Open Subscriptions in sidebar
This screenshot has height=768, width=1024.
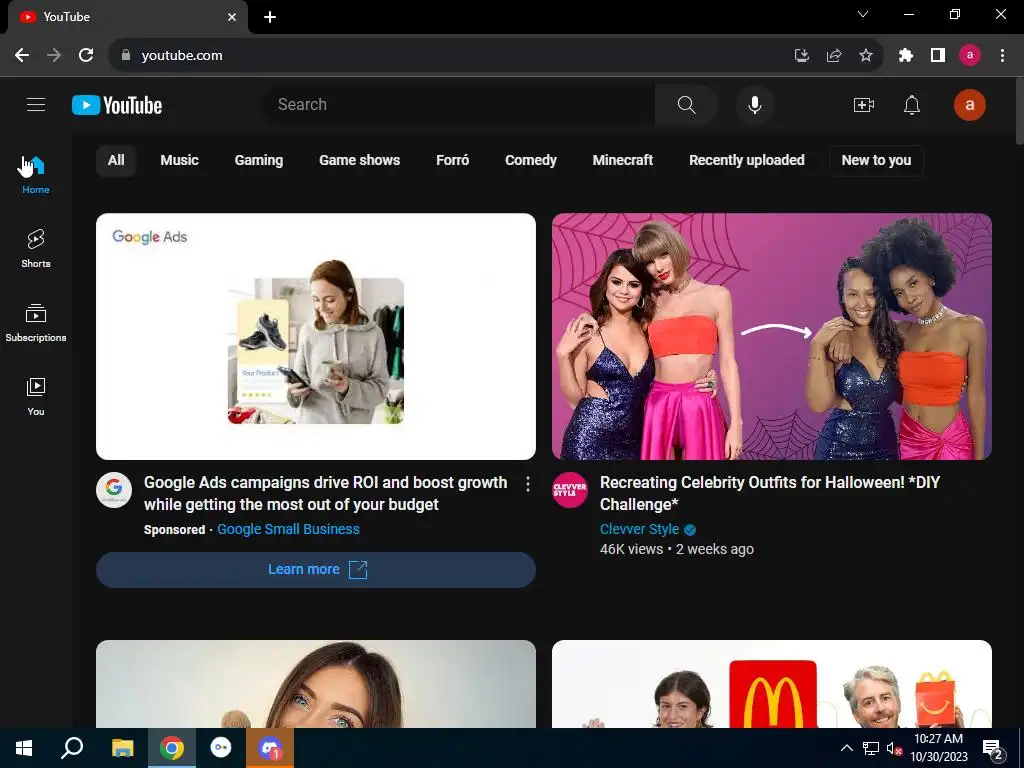coord(36,323)
